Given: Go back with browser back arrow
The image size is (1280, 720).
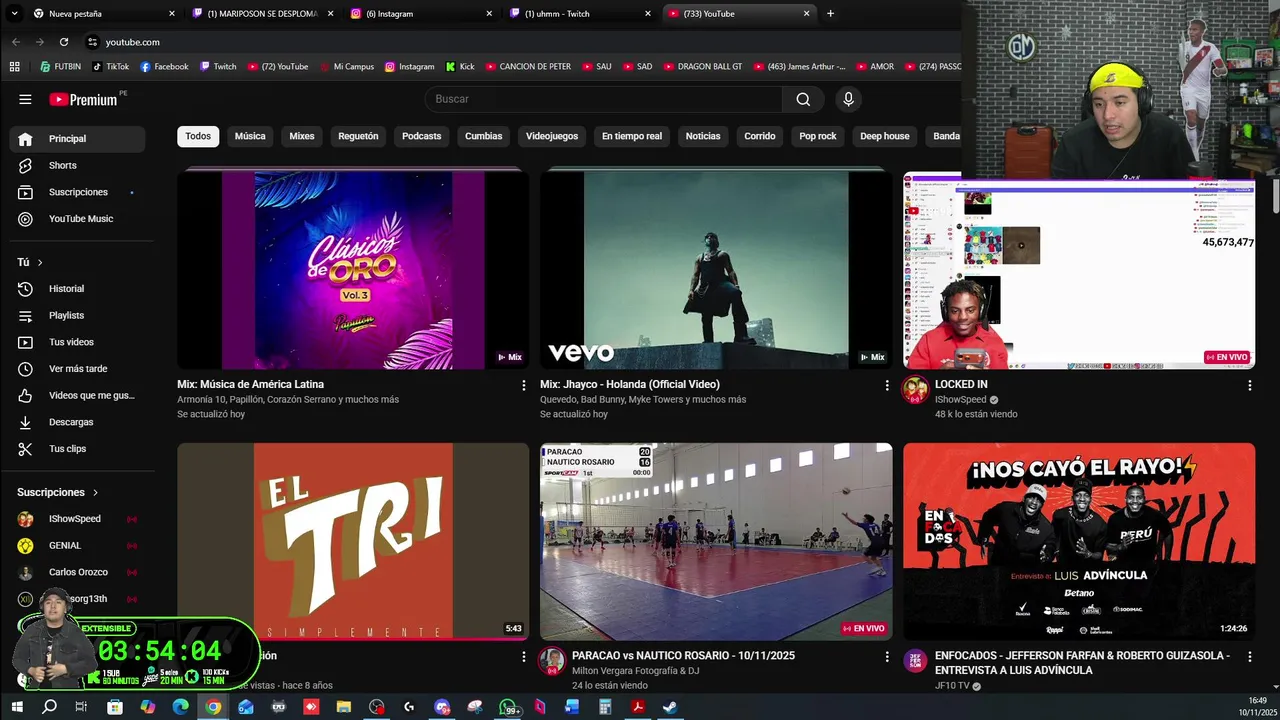Looking at the screenshot, I should (16, 42).
